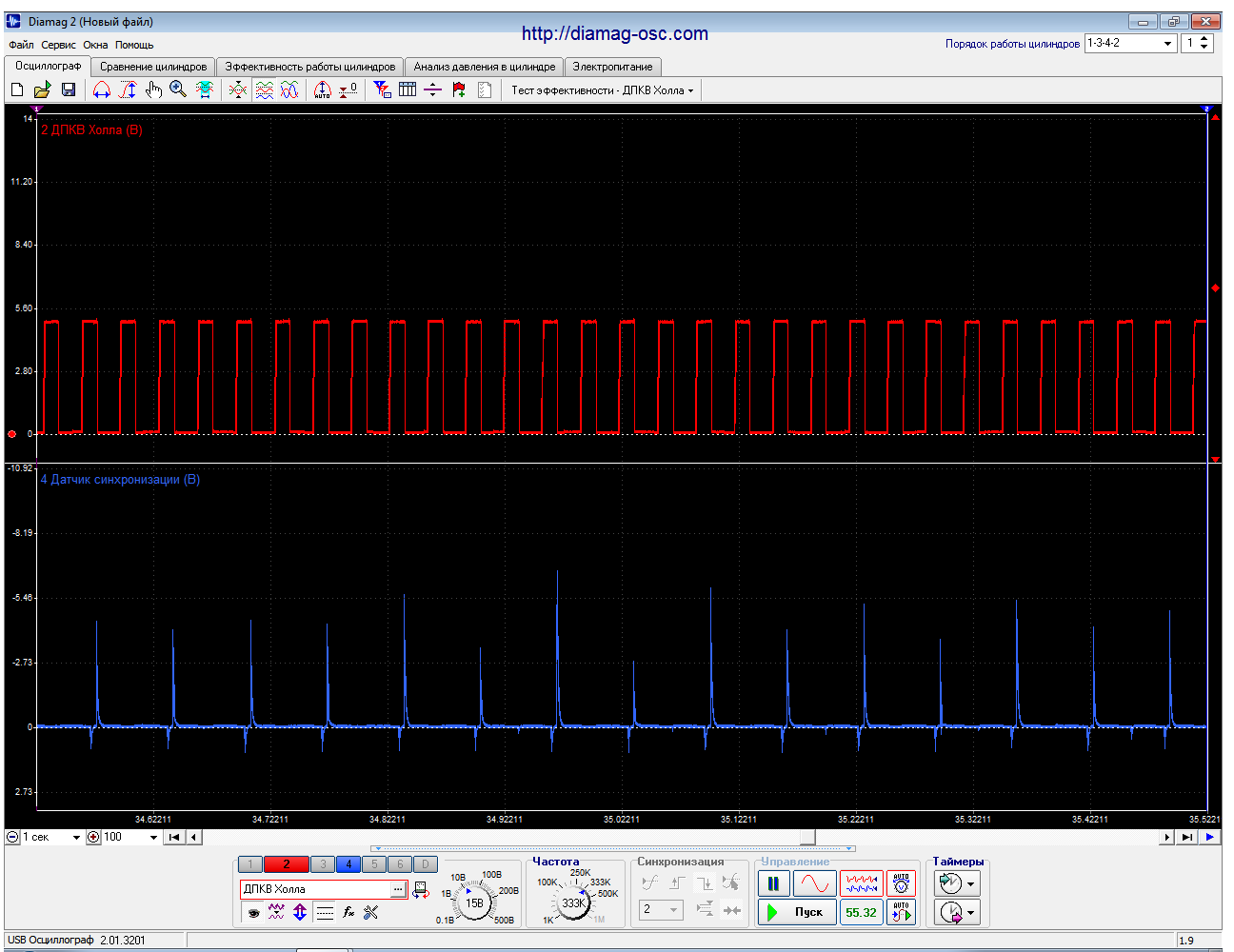Add a marker with the red flag icon

click(459, 89)
